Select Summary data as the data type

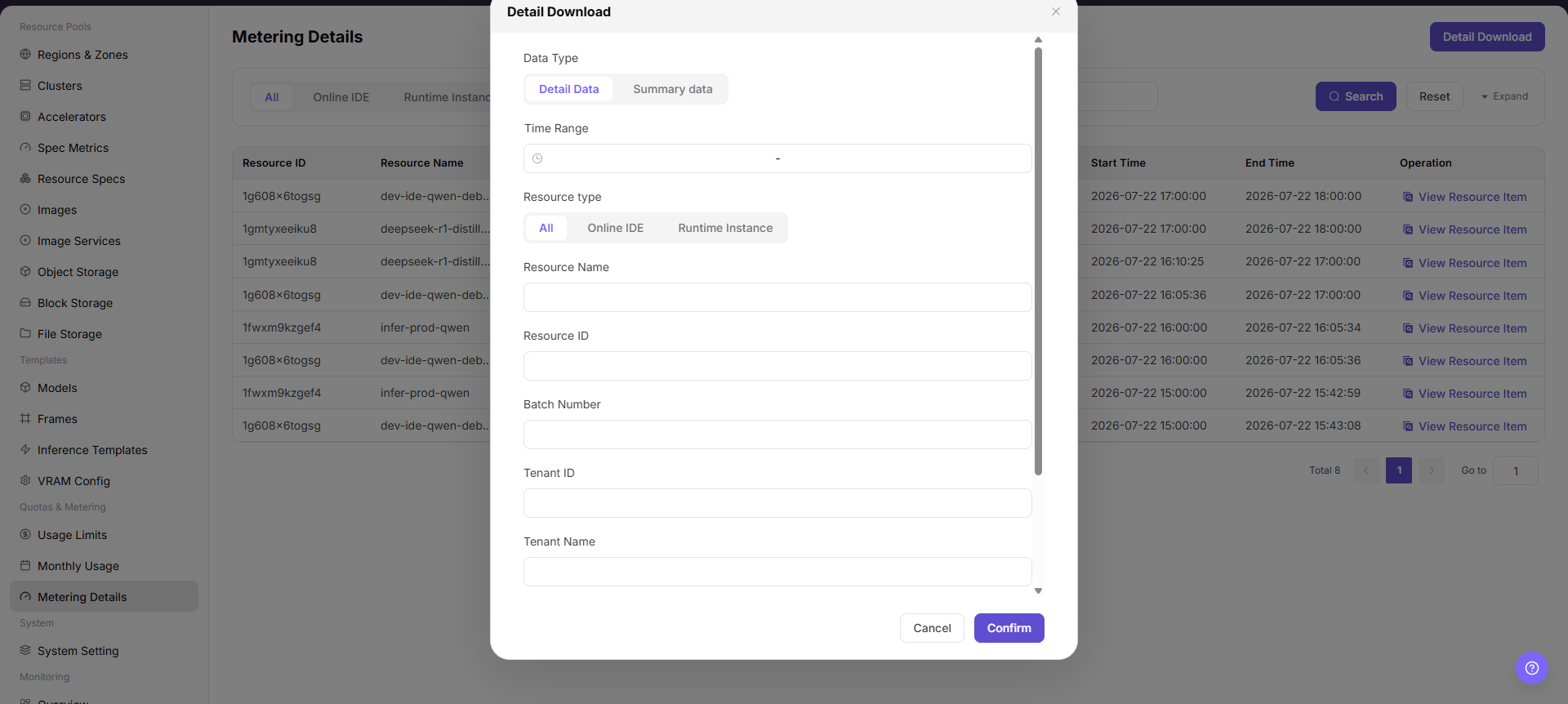[672, 89]
